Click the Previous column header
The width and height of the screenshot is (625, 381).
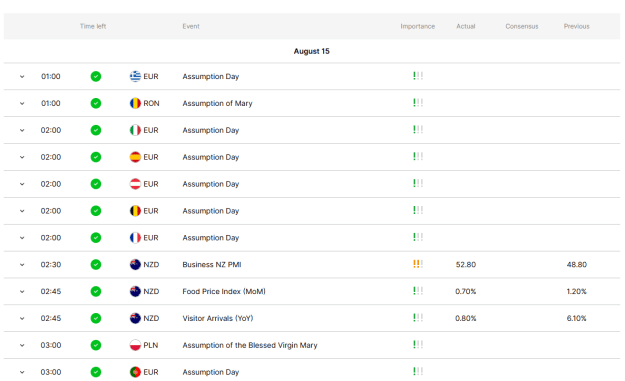point(576,26)
